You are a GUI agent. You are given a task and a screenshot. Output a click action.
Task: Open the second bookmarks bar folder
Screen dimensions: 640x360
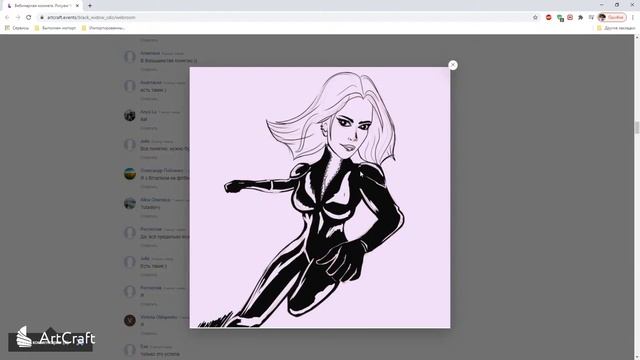click(x=103, y=28)
